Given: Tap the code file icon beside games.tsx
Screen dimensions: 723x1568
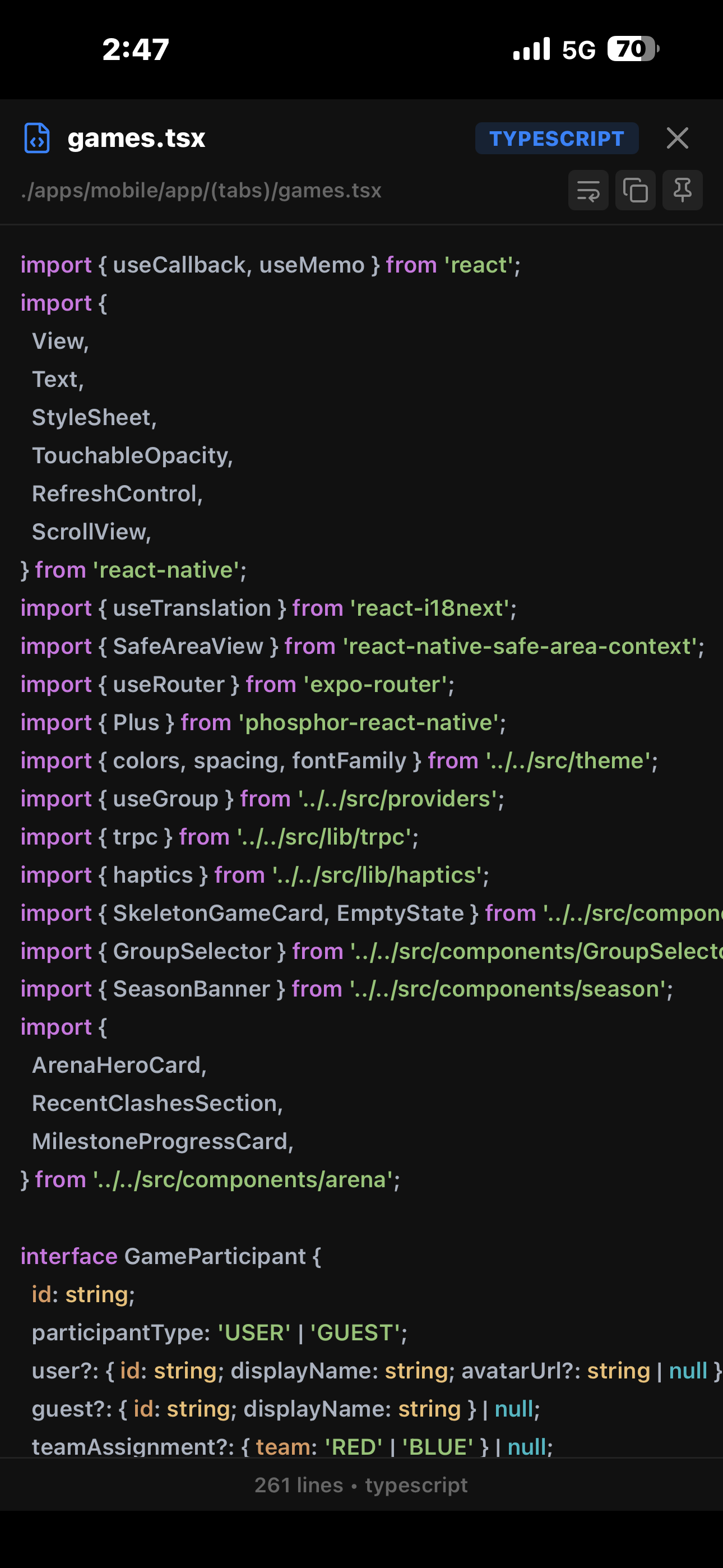Looking at the screenshot, I should (x=36, y=138).
